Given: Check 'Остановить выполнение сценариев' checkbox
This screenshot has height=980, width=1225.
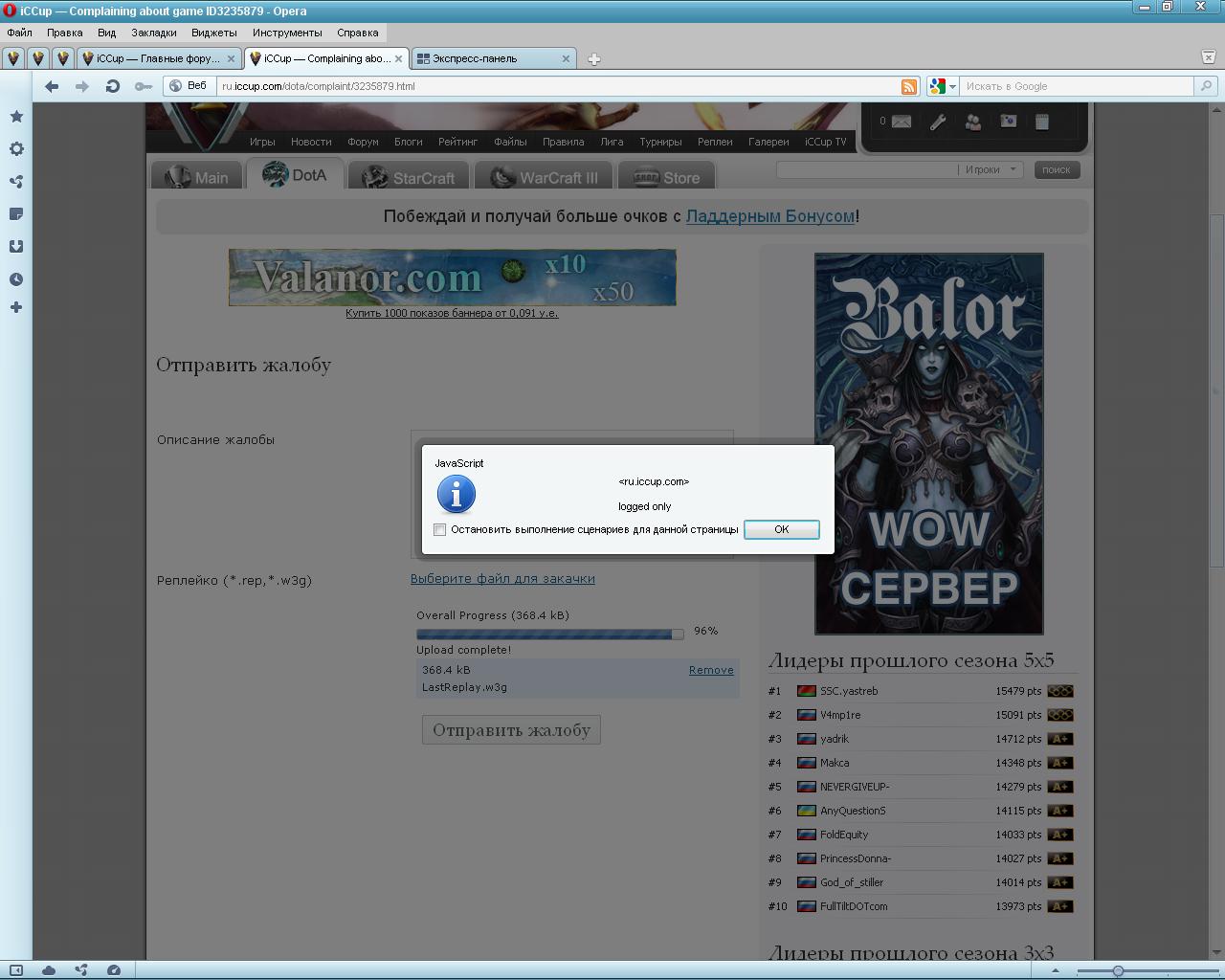Looking at the screenshot, I should pyautogui.click(x=440, y=529).
